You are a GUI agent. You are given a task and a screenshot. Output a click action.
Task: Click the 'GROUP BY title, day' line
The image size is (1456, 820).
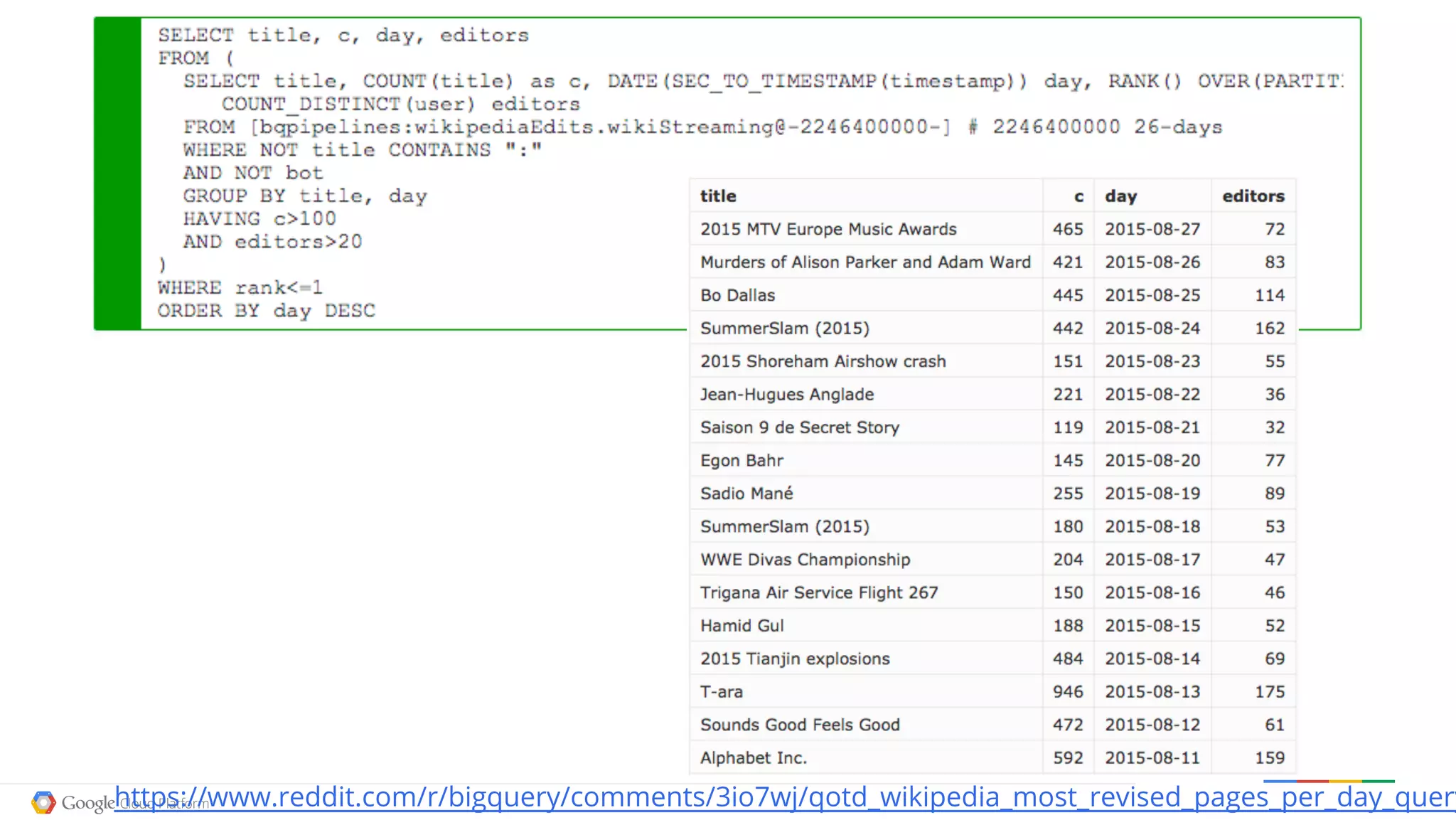[x=305, y=196]
